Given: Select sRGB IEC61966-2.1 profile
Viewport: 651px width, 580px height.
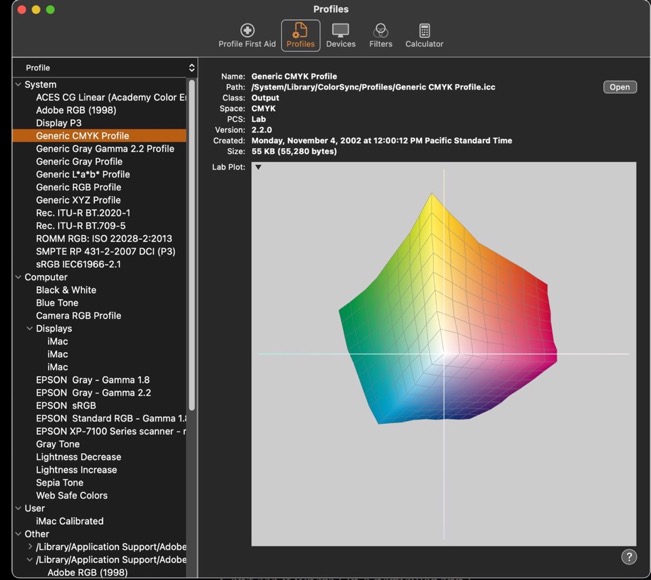Looking at the screenshot, I should (78, 265).
